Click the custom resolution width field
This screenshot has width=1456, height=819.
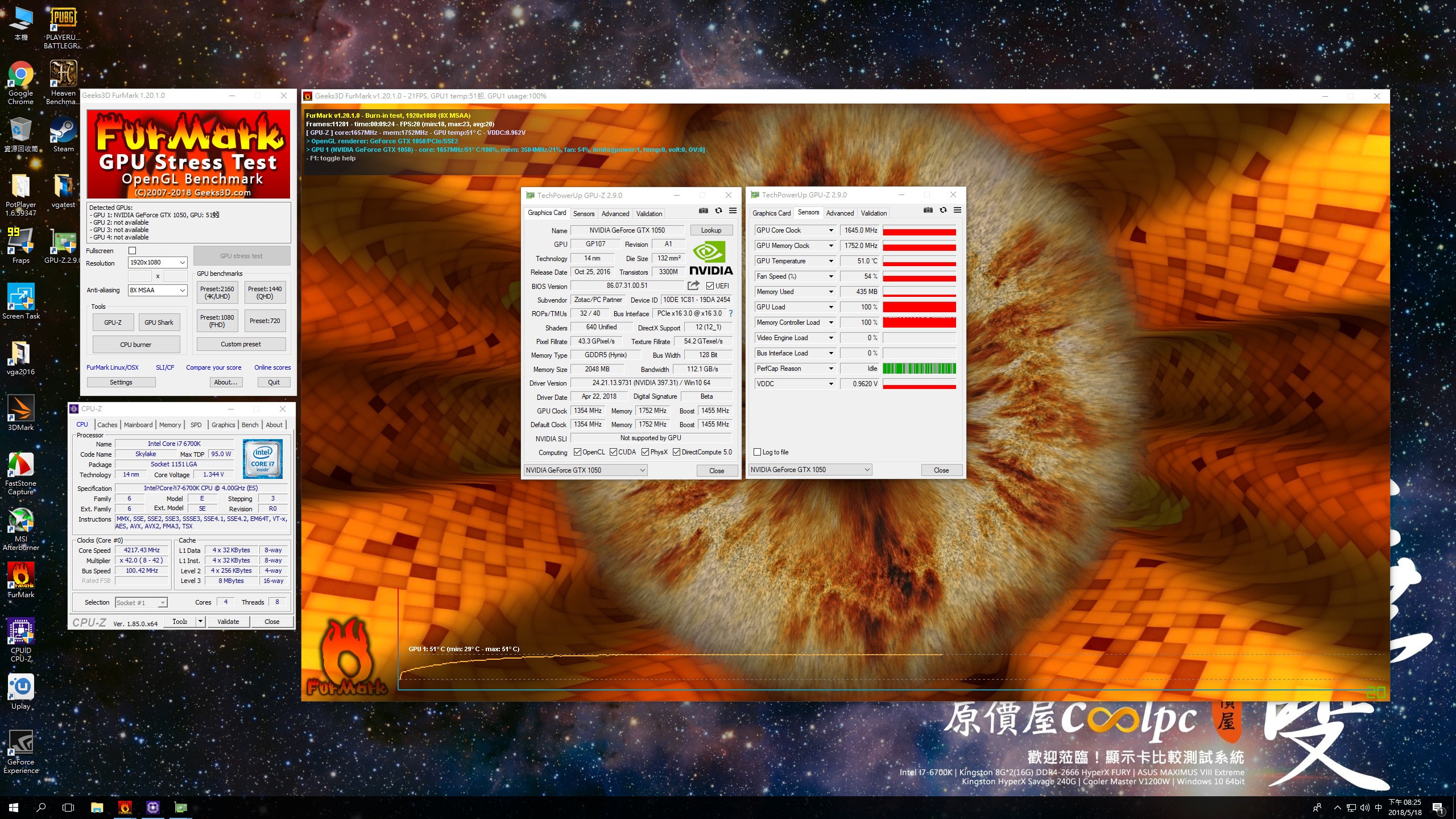(140, 276)
